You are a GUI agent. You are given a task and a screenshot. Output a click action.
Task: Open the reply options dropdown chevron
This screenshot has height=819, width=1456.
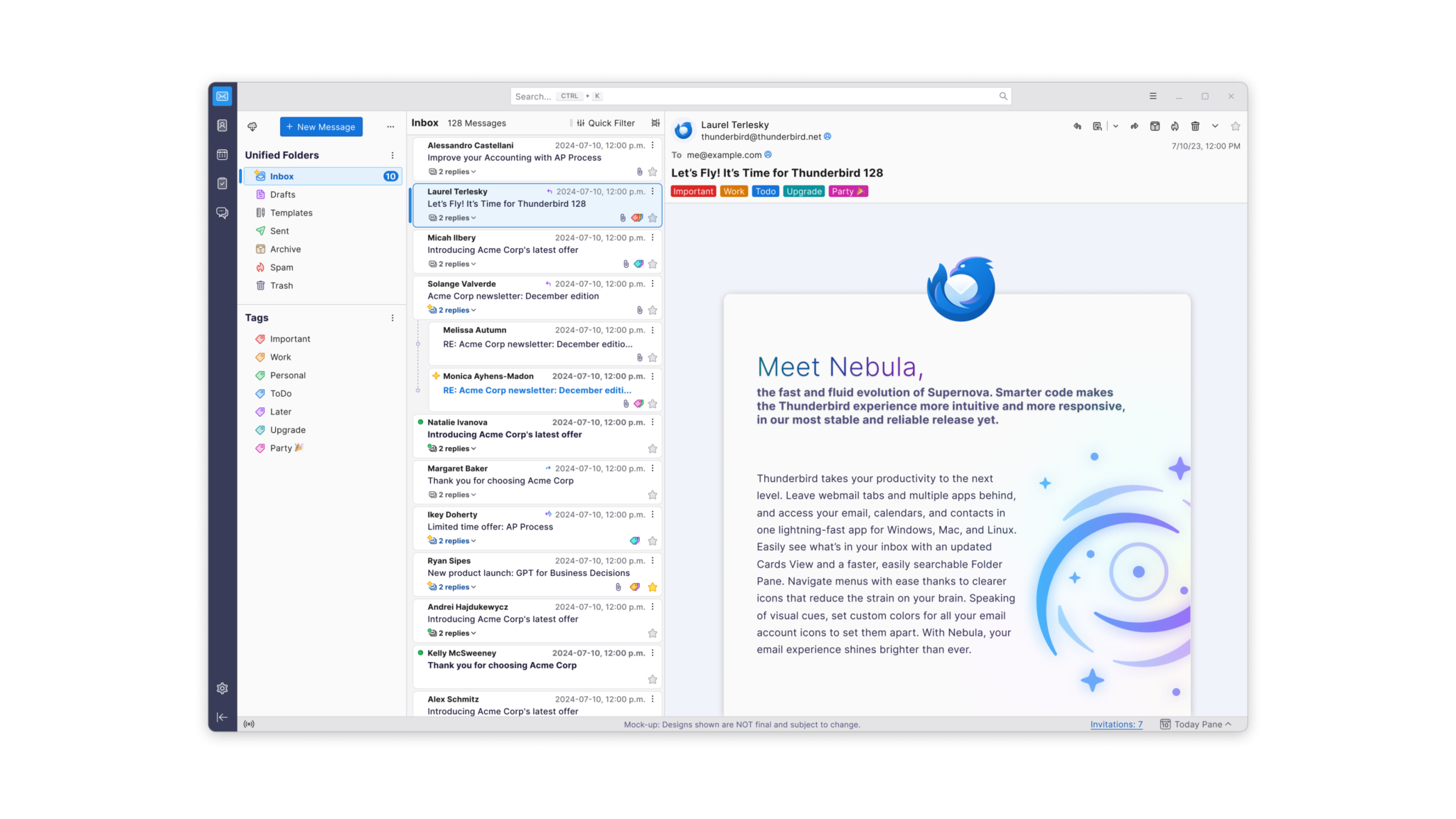tap(1115, 126)
